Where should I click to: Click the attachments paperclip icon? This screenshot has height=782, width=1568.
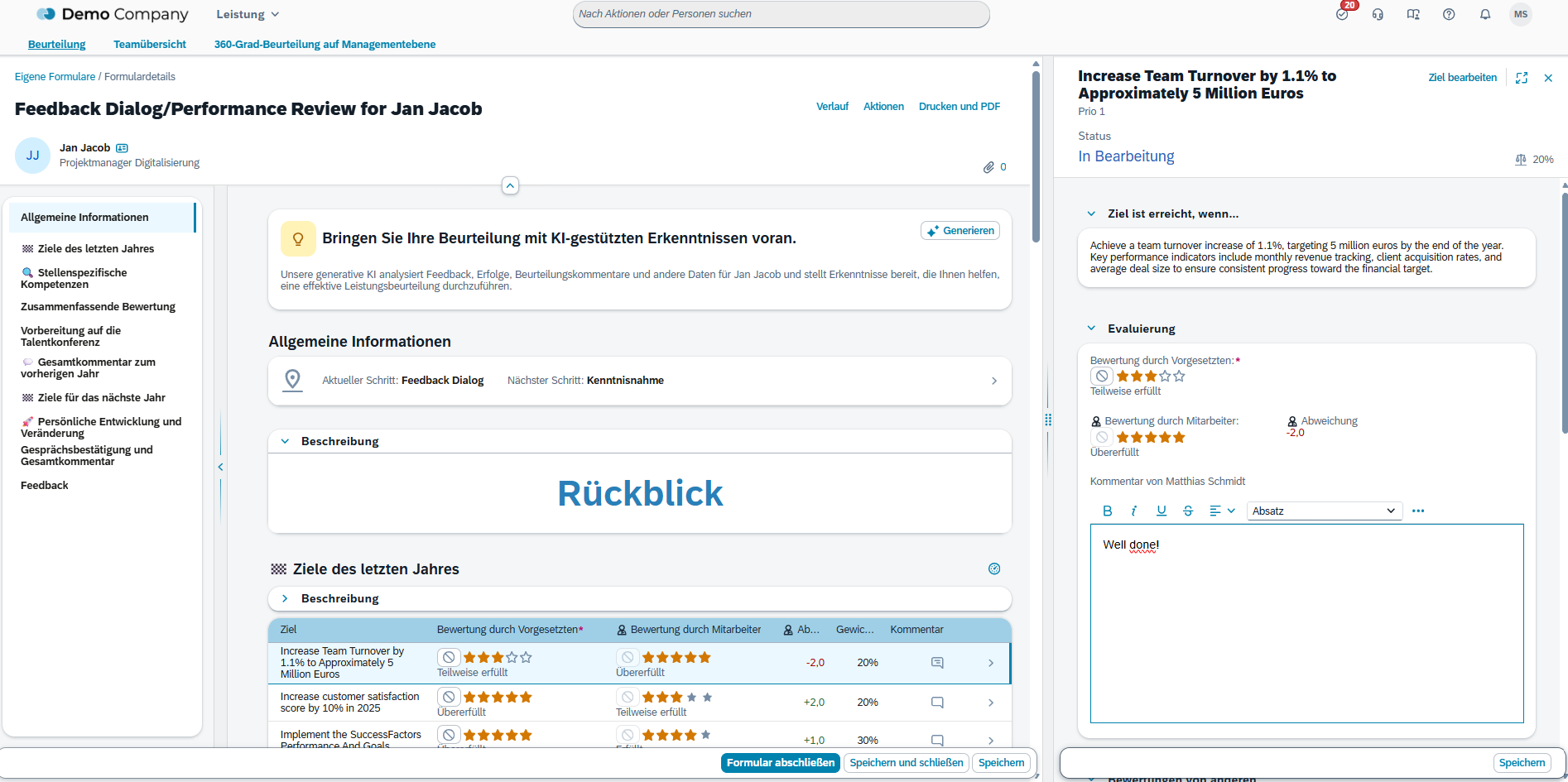(988, 167)
